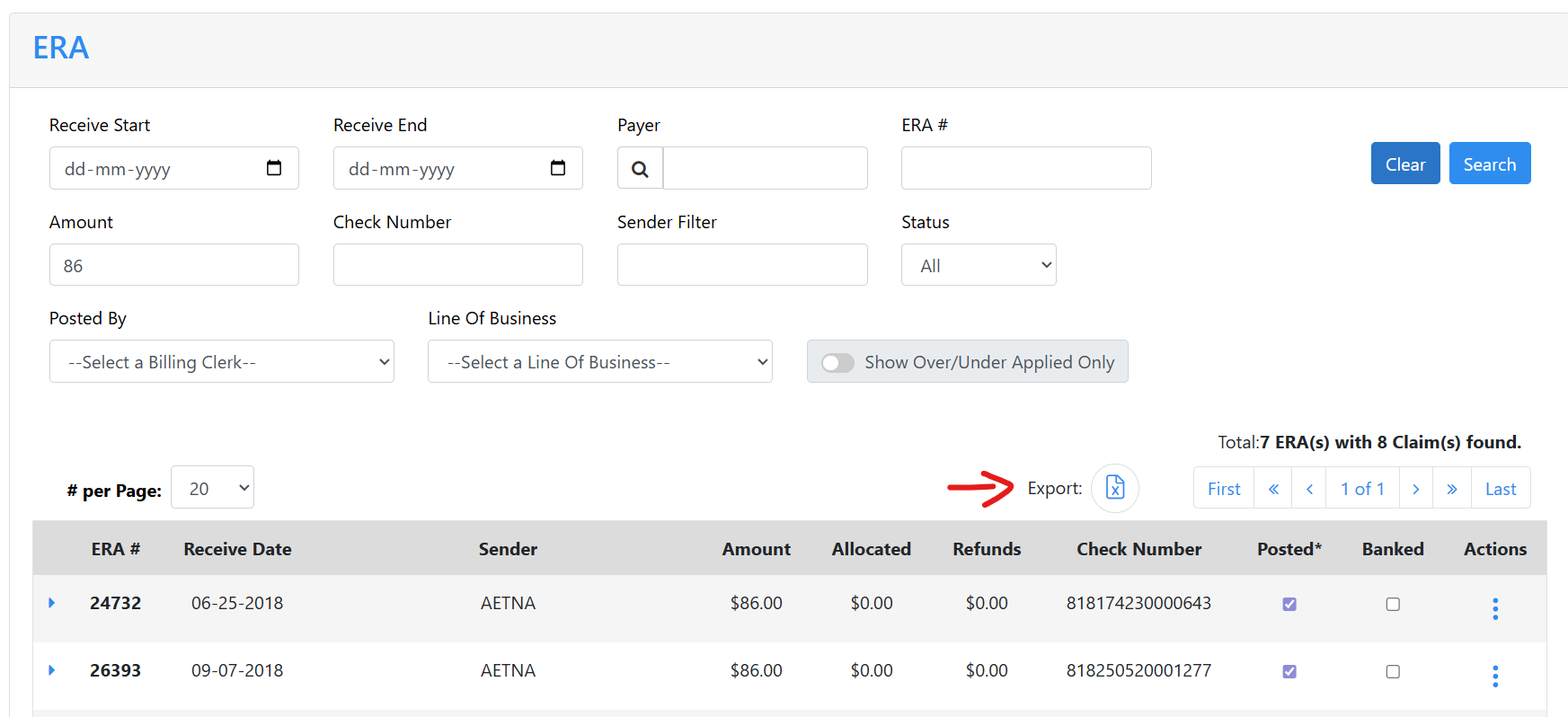Viewport: 1568px width, 717px height.
Task: Open the Line Of Business dropdown
Action: (600, 362)
